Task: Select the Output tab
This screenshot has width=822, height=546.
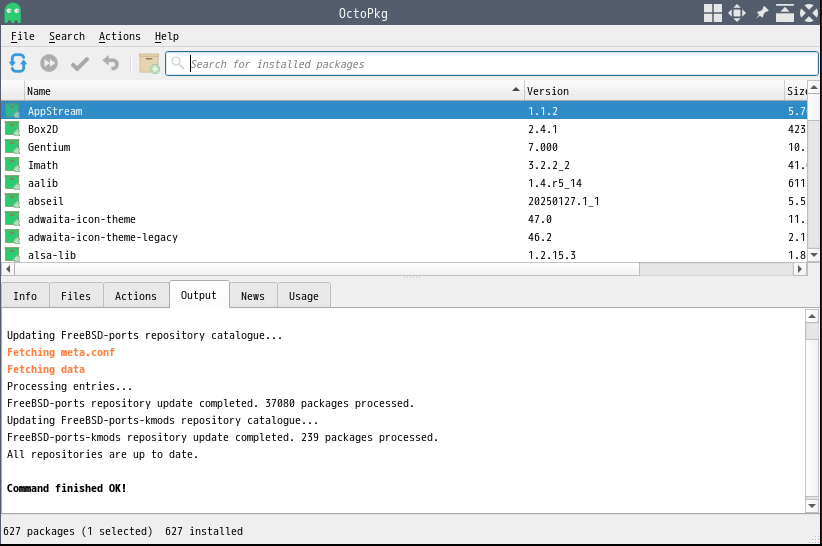Action: [x=199, y=295]
